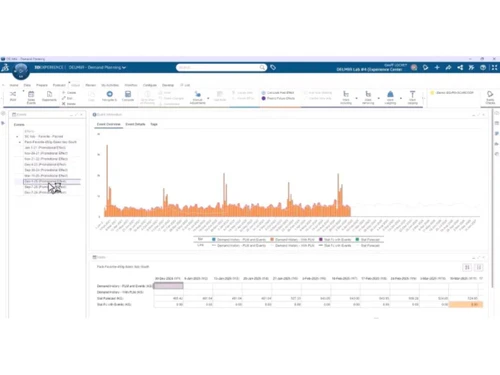
Task: Click the blue Navigate to circle icon
Action: (109, 94)
